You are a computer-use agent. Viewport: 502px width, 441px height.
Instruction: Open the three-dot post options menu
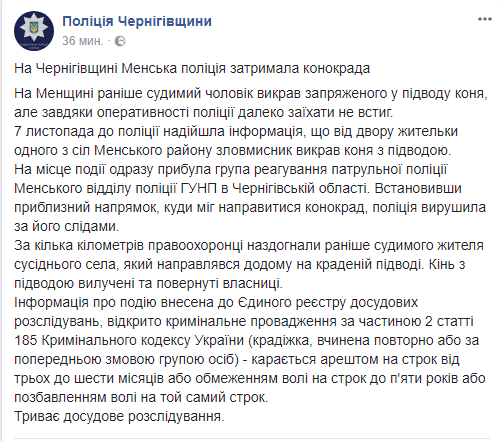(485, 19)
